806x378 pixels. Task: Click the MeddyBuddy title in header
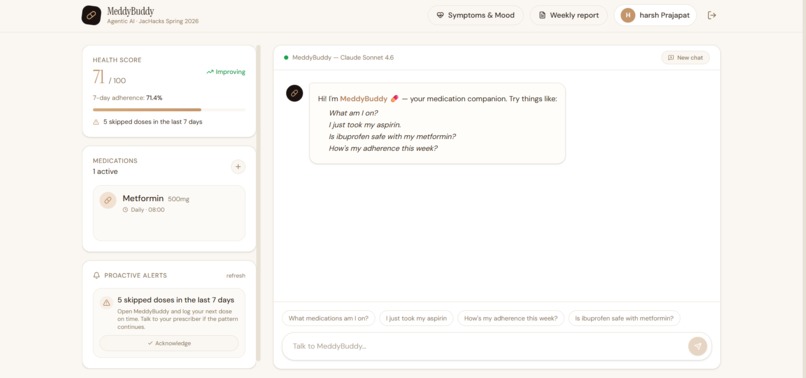(x=131, y=11)
